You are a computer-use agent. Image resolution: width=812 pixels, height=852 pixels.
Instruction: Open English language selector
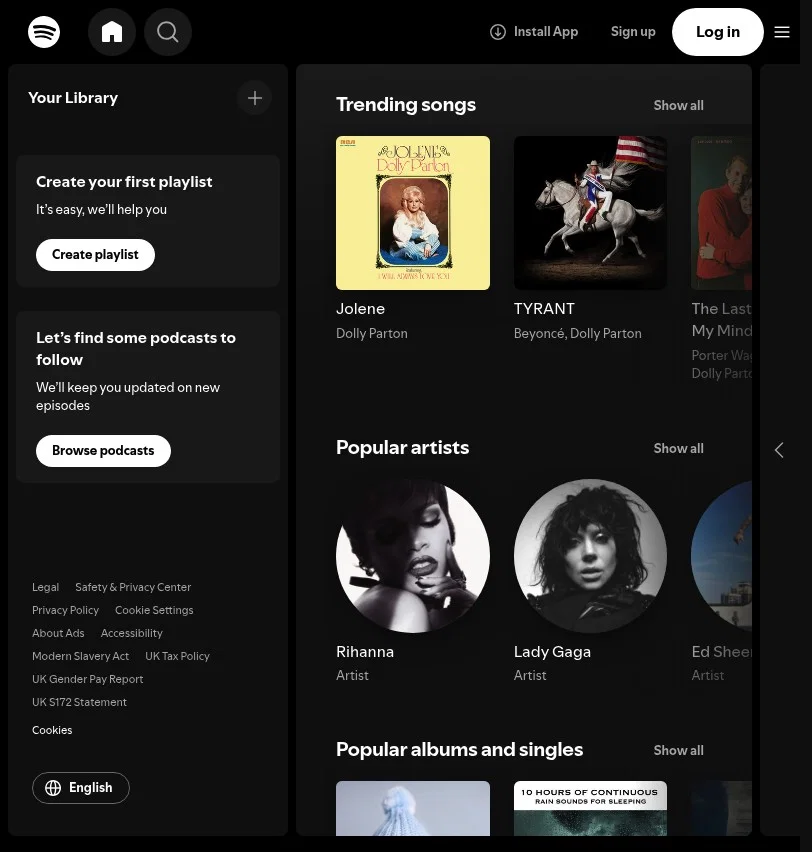click(81, 788)
